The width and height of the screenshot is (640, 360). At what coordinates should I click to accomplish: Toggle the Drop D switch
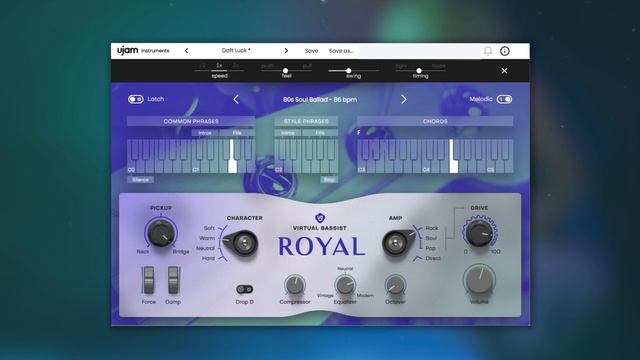pyautogui.click(x=244, y=289)
